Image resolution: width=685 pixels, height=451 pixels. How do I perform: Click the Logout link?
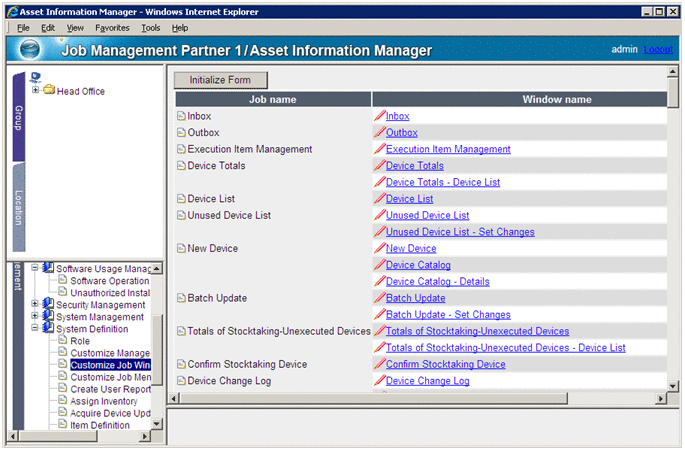pyautogui.click(x=657, y=49)
